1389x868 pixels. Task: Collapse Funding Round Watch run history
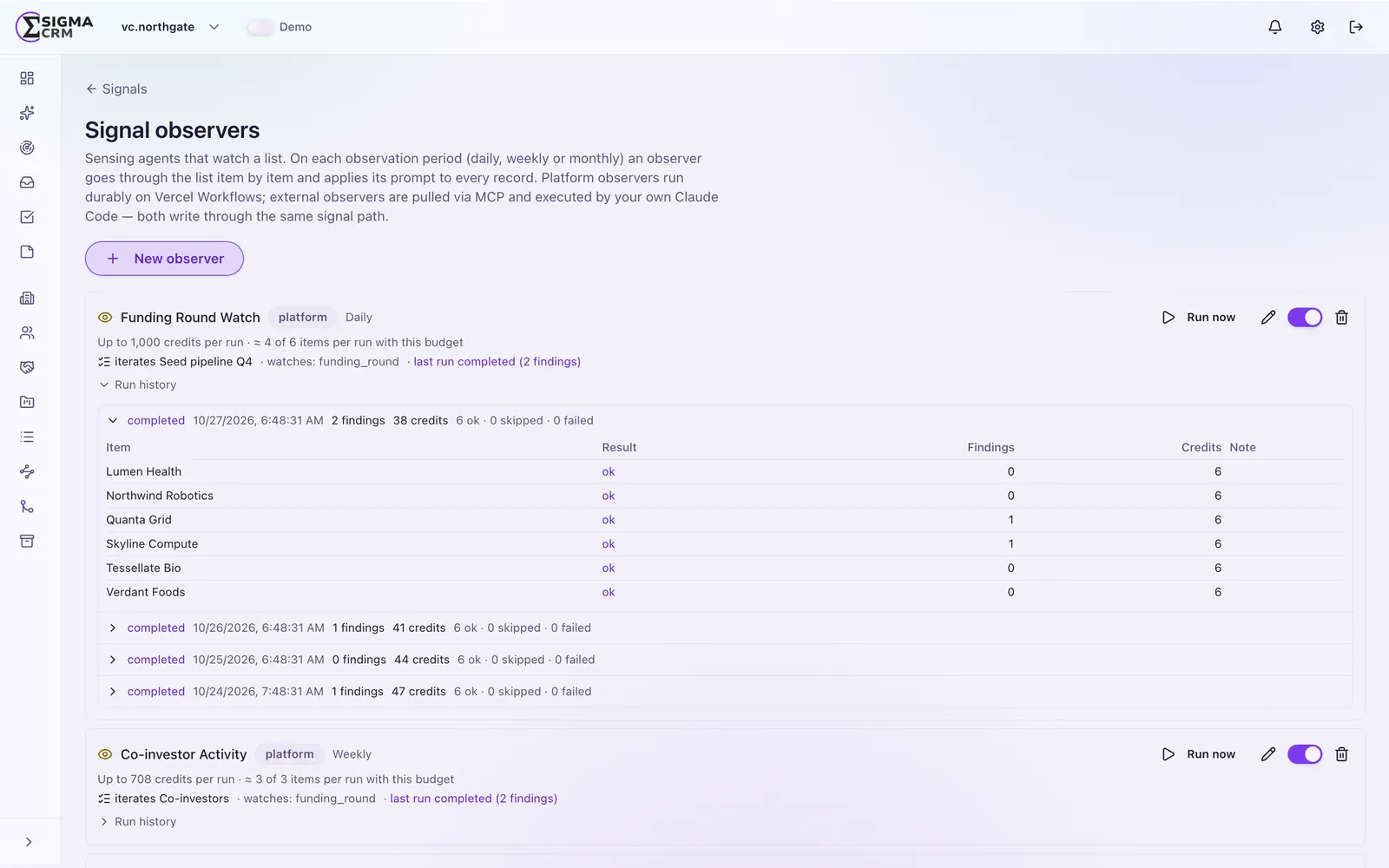pos(137,385)
